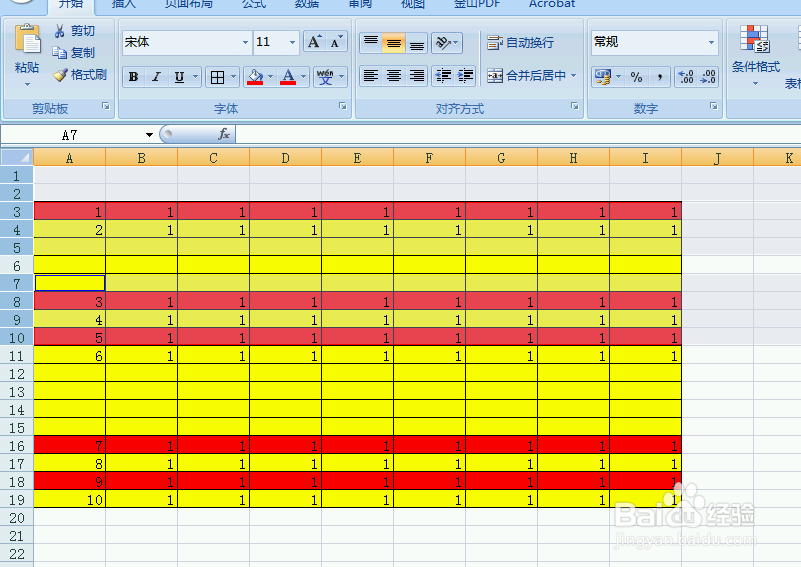Open the Acrobat tab
Screen dimensions: 801x567
(x=552, y=4)
